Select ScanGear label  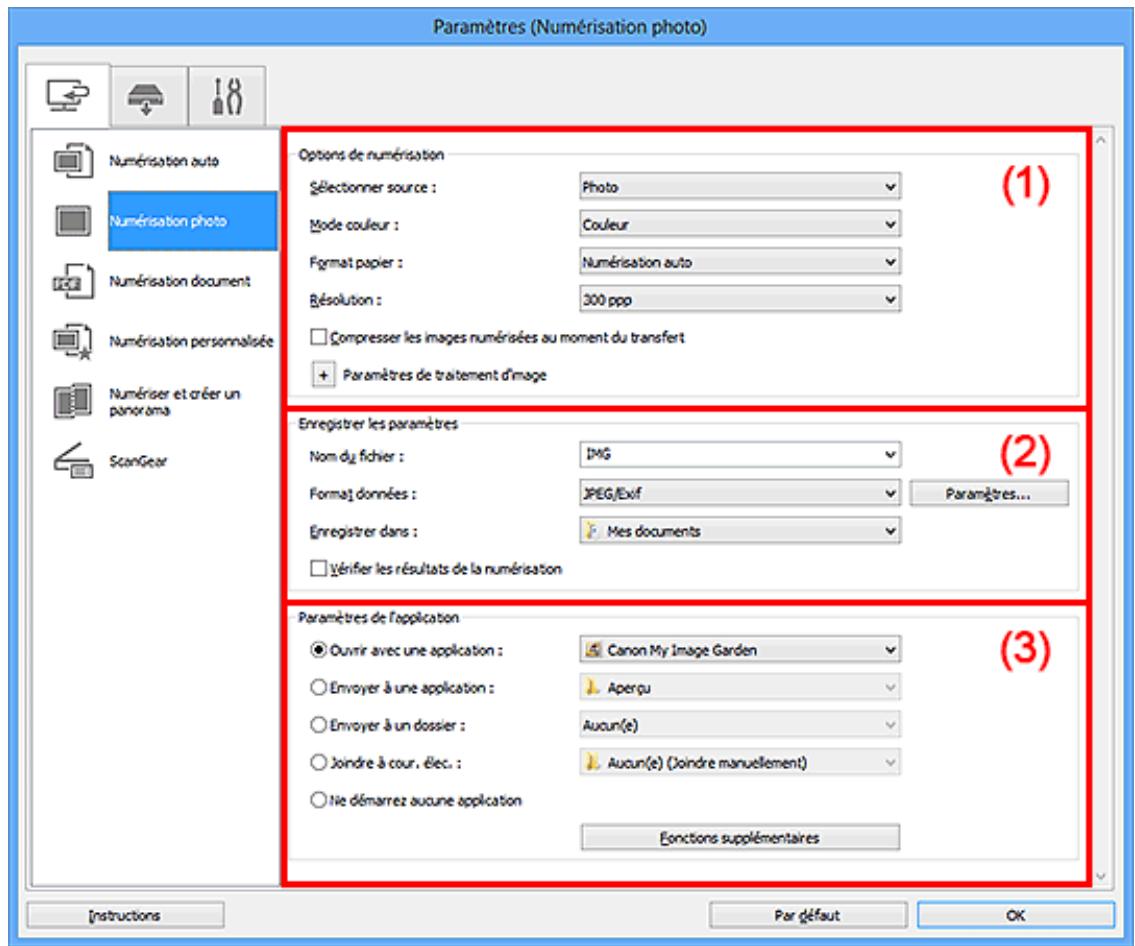tap(138, 461)
